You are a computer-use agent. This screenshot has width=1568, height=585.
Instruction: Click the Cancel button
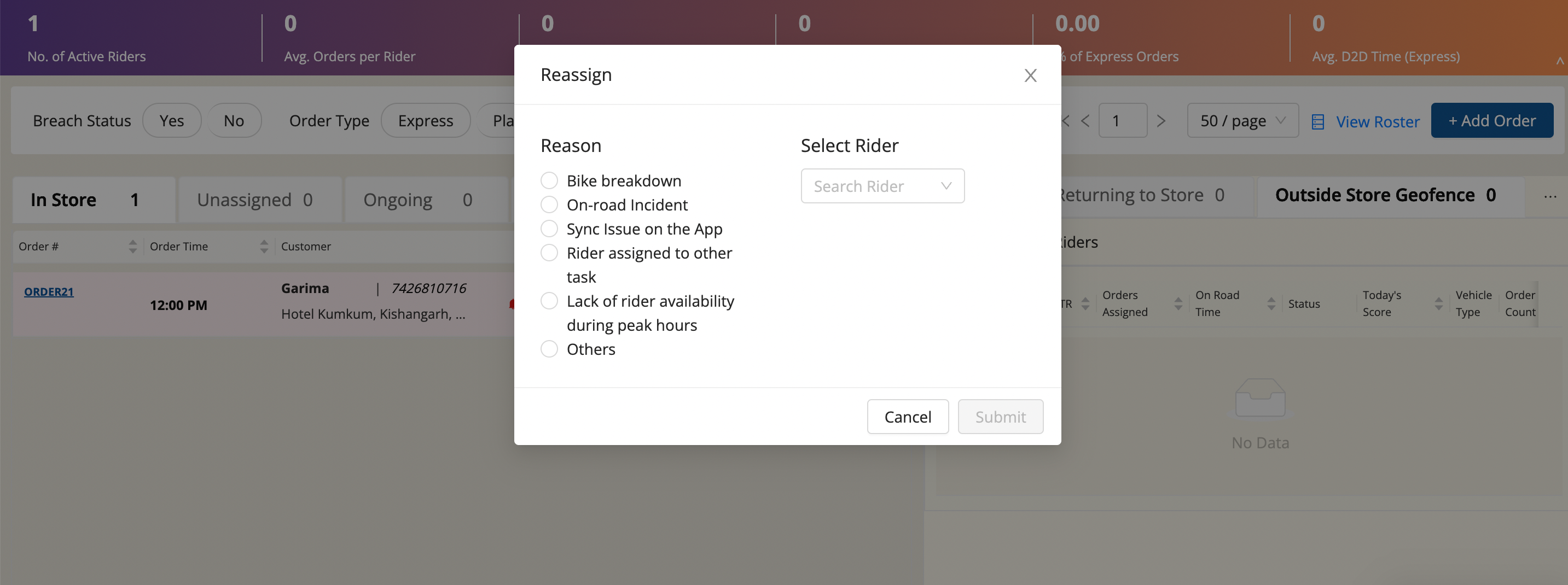907,417
